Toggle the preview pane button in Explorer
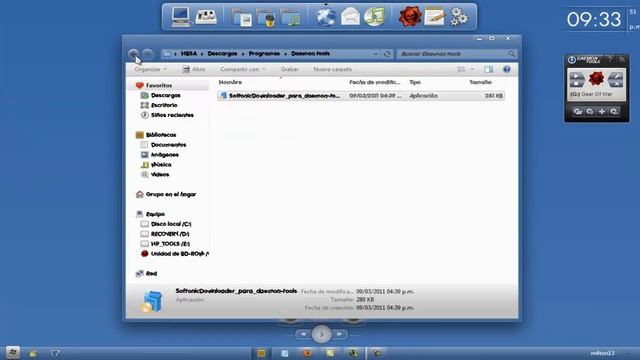Image resolution: width=640 pixels, height=360 pixels. (x=489, y=69)
